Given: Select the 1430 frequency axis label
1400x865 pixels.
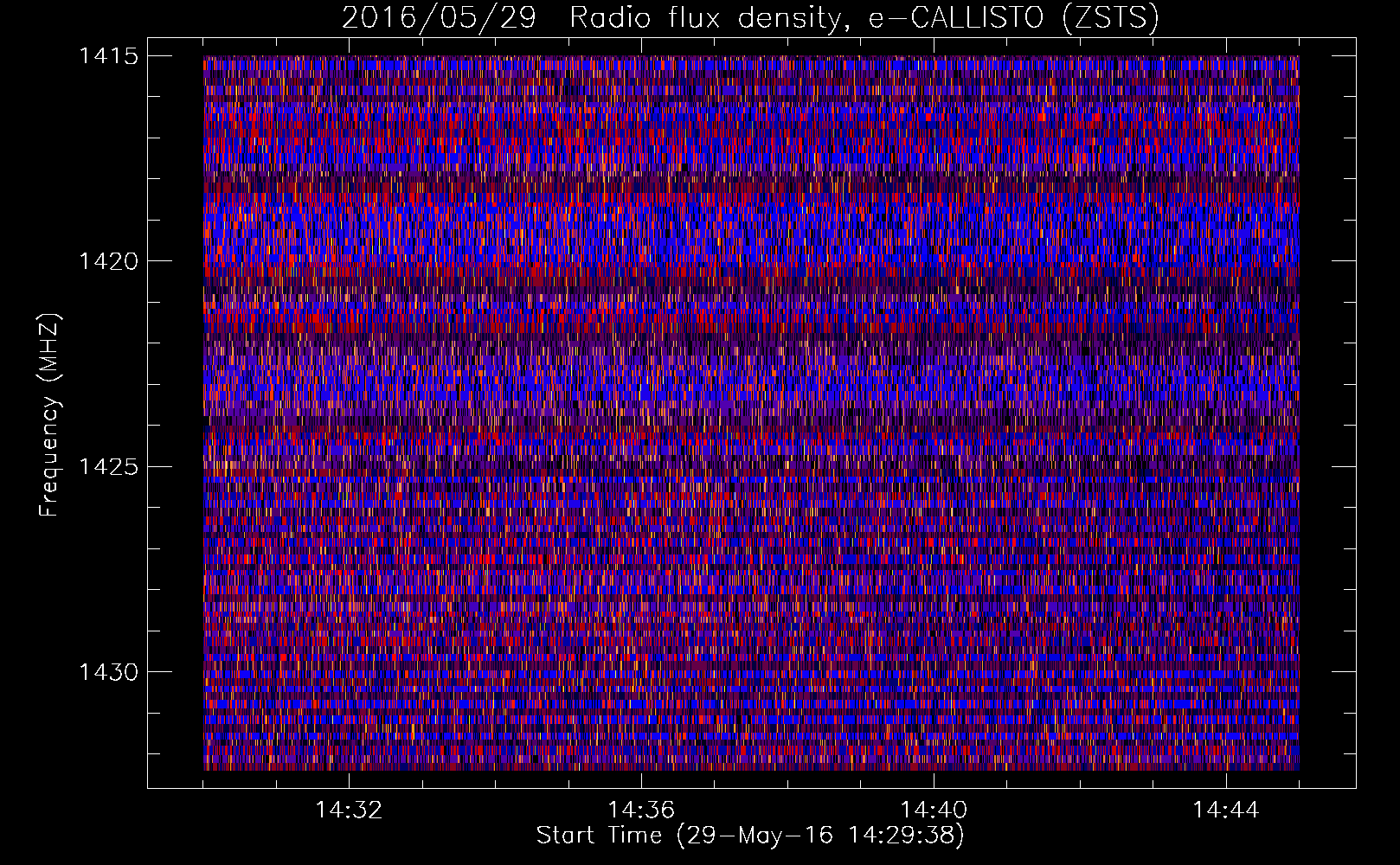Looking at the screenshot, I should click(108, 672).
